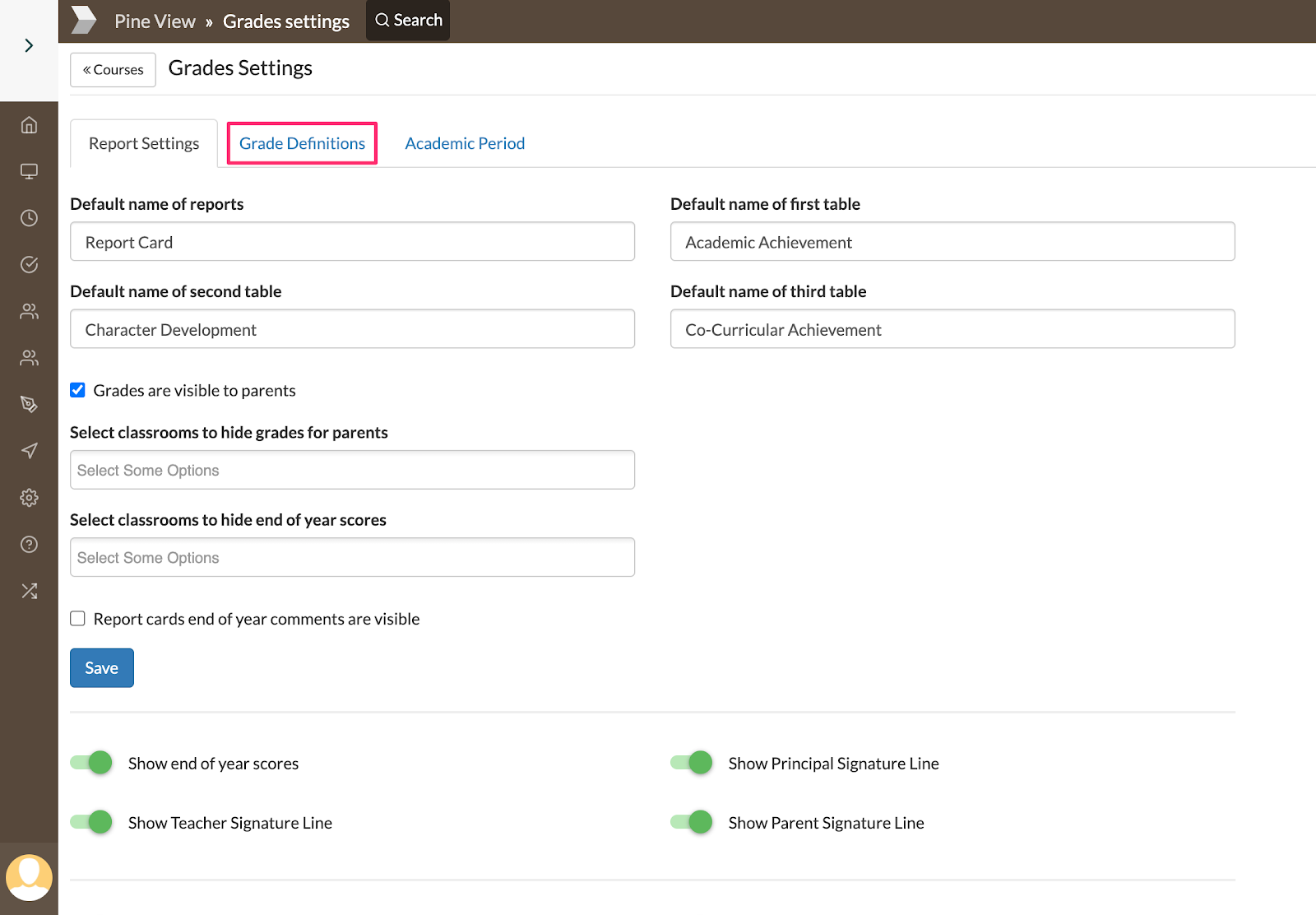This screenshot has width=1316, height=915.
Task: Click the Default name of reports field
Action: (352, 242)
